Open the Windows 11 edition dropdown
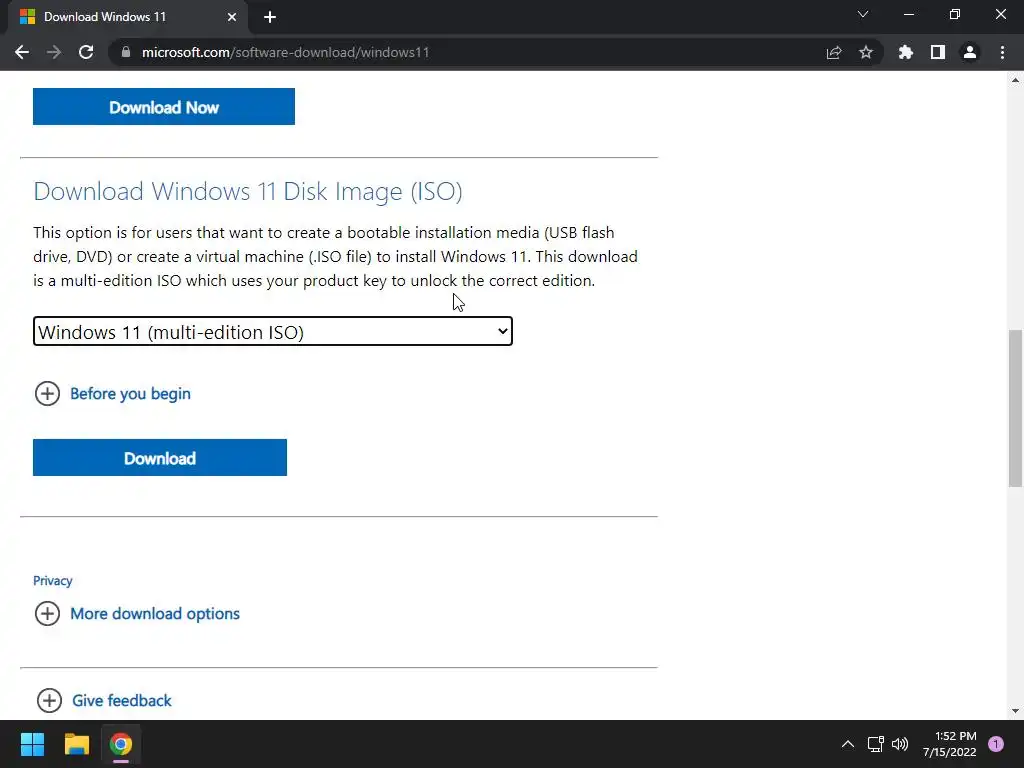Image resolution: width=1024 pixels, height=768 pixels. pyautogui.click(x=273, y=331)
